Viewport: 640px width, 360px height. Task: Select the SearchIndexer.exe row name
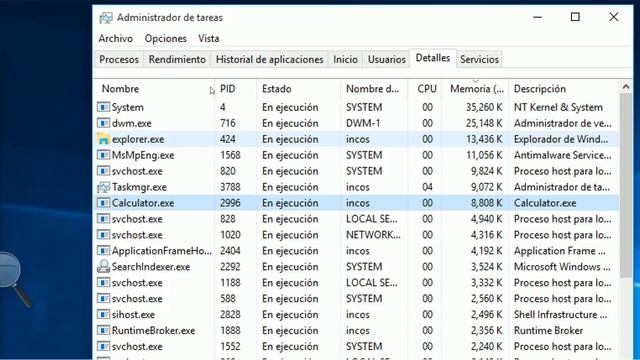[x=151, y=267]
